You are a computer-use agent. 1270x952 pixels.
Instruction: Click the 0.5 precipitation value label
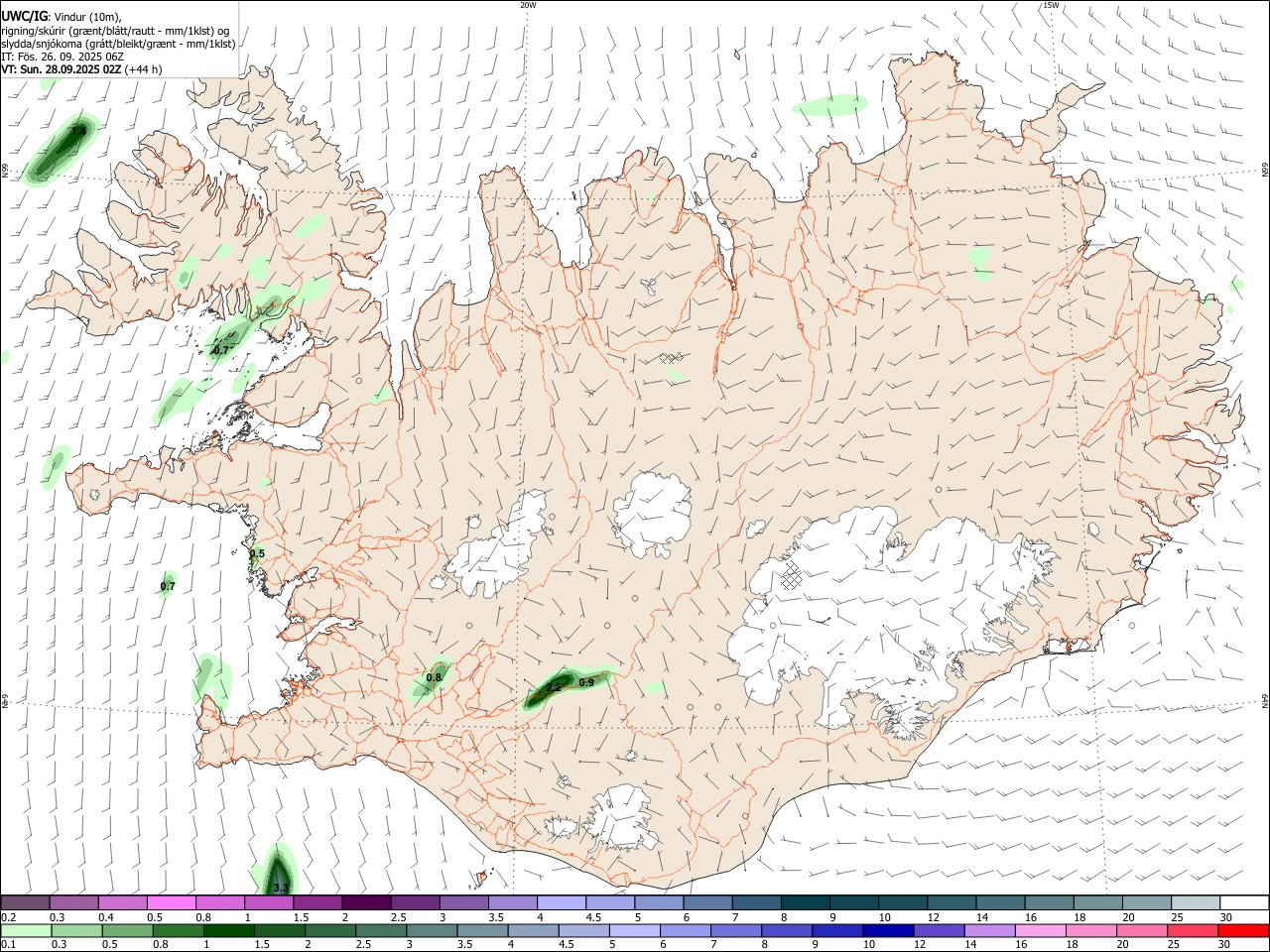pyautogui.click(x=257, y=553)
